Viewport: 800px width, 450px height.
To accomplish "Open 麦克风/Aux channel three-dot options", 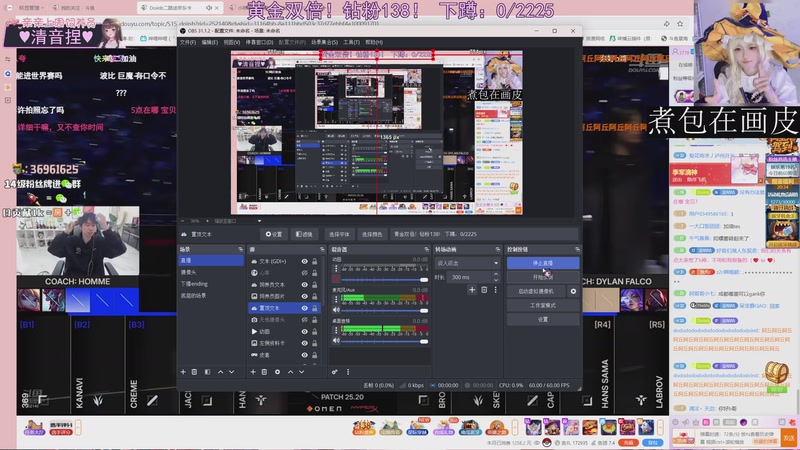I will click(336, 299).
